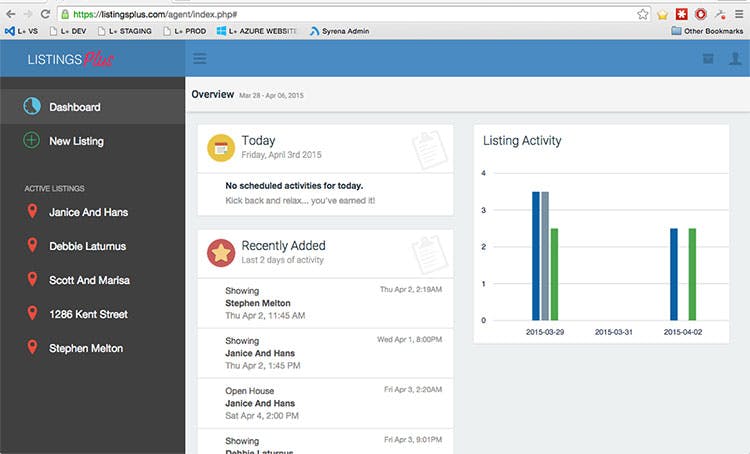Click the Recently Added heading
Screen dimensions: 750x454
pos(283,245)
